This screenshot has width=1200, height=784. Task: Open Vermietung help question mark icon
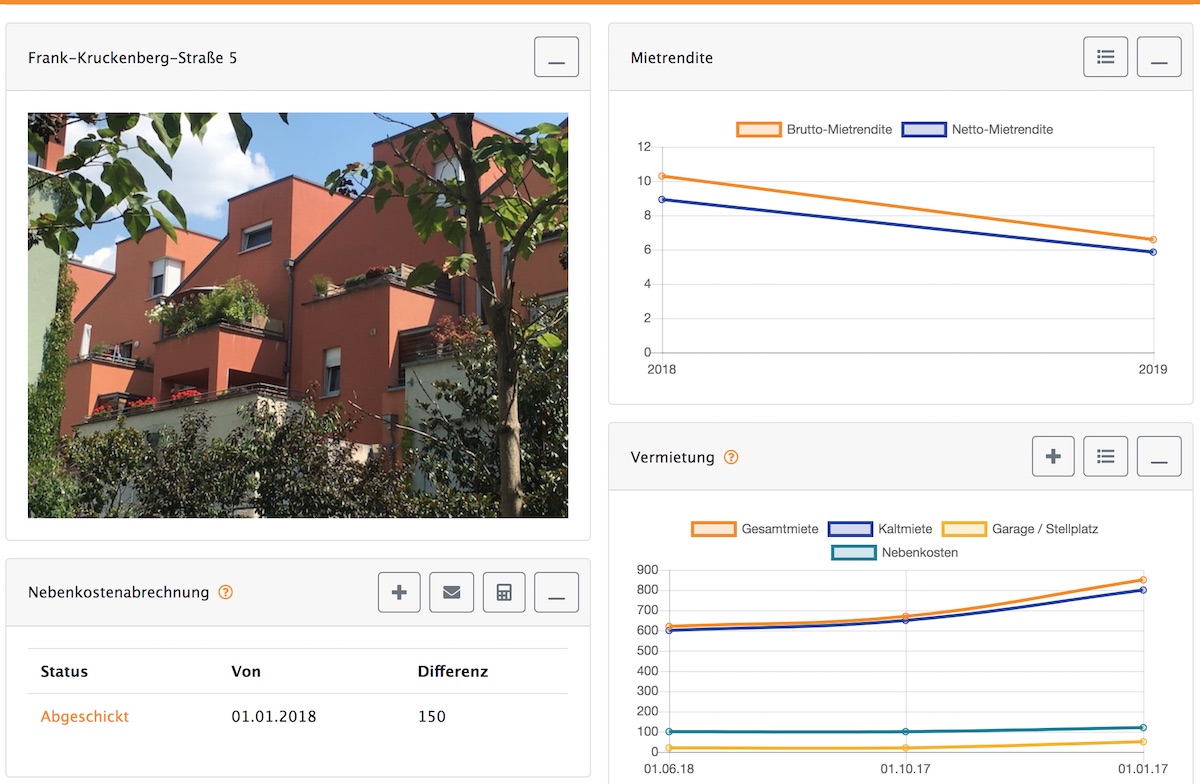(731, 457)
